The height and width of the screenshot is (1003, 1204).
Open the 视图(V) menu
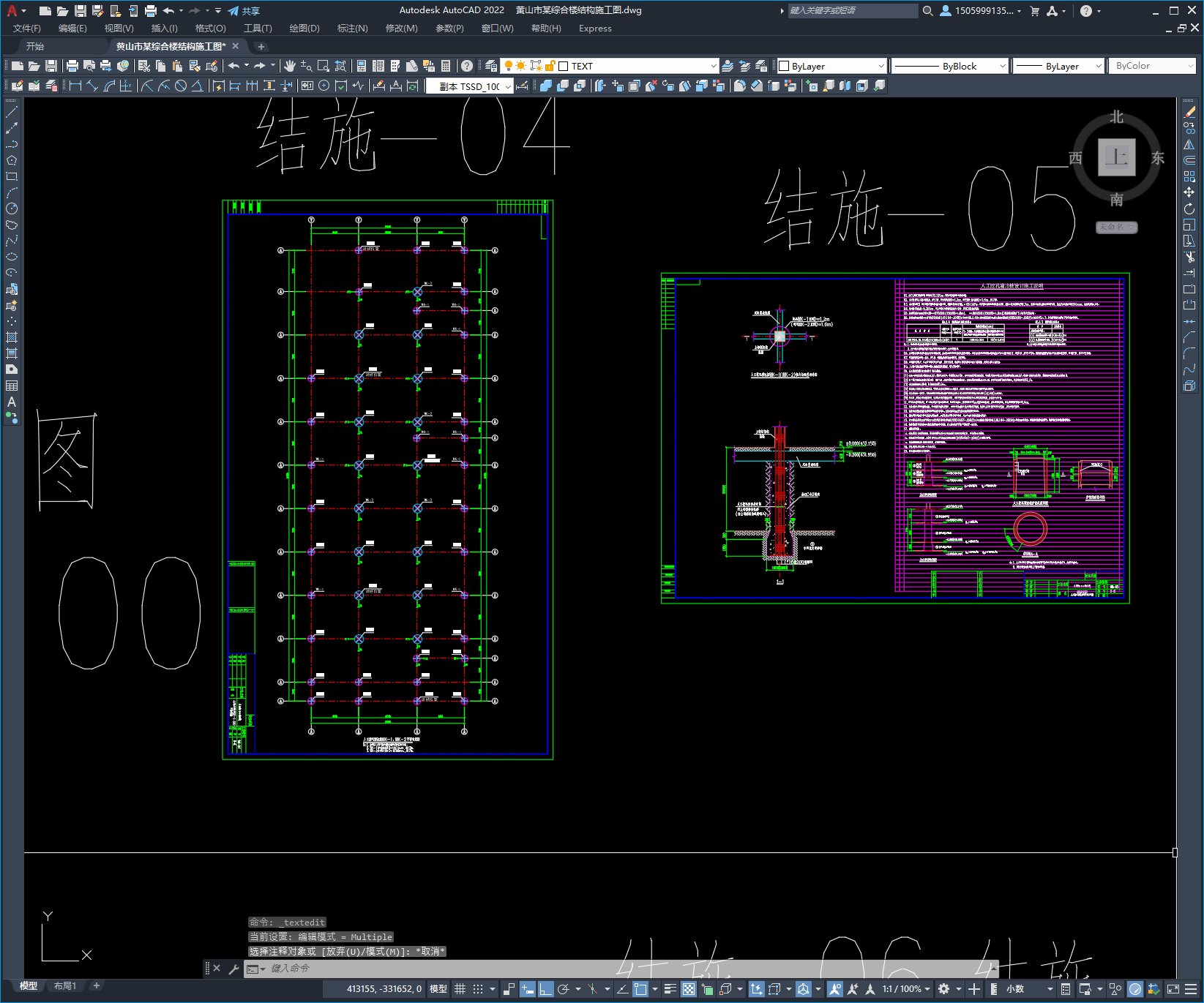coord(119,29)
